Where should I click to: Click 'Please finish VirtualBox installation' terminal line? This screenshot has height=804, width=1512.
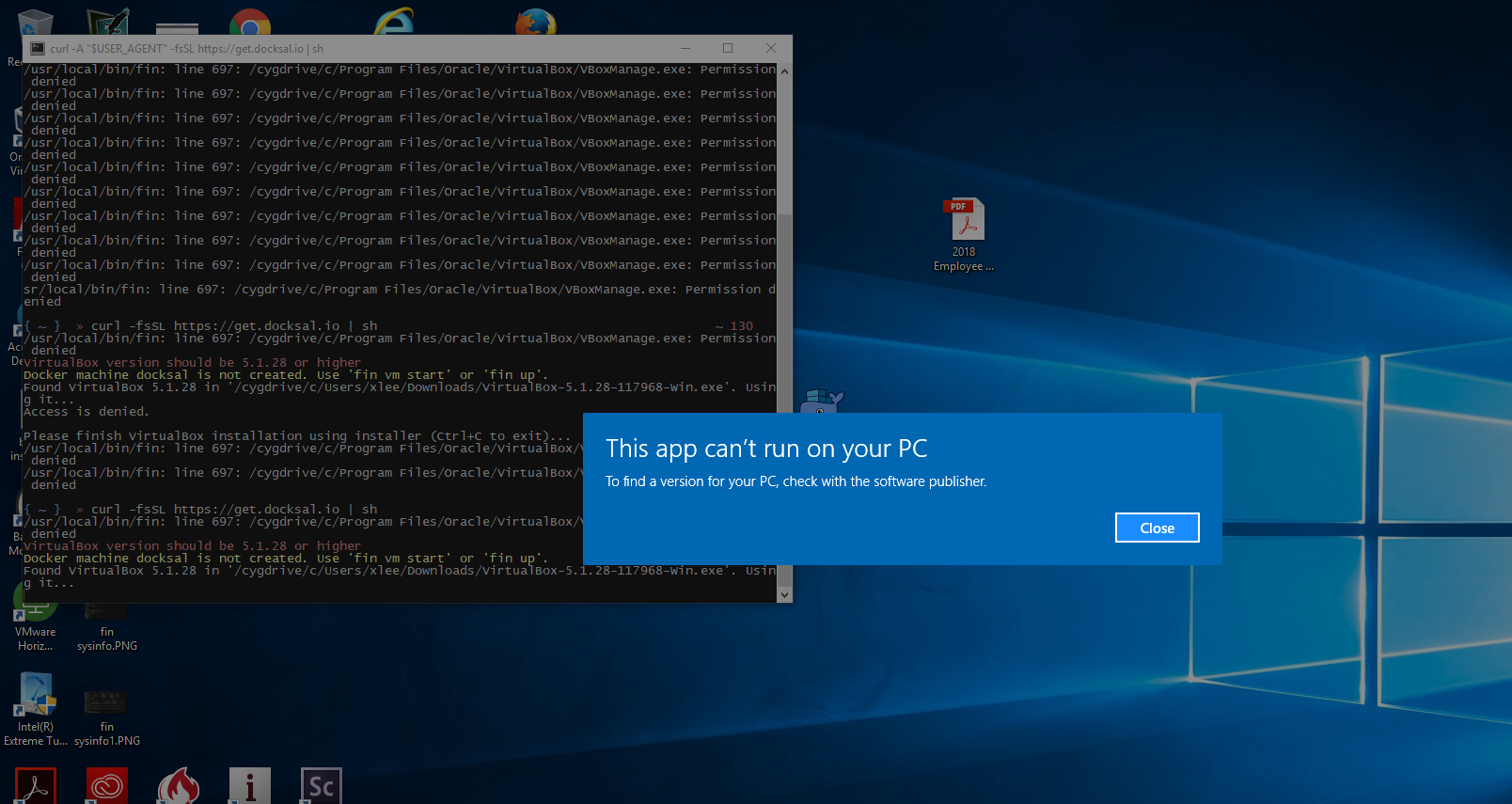(x=297, y=435)
